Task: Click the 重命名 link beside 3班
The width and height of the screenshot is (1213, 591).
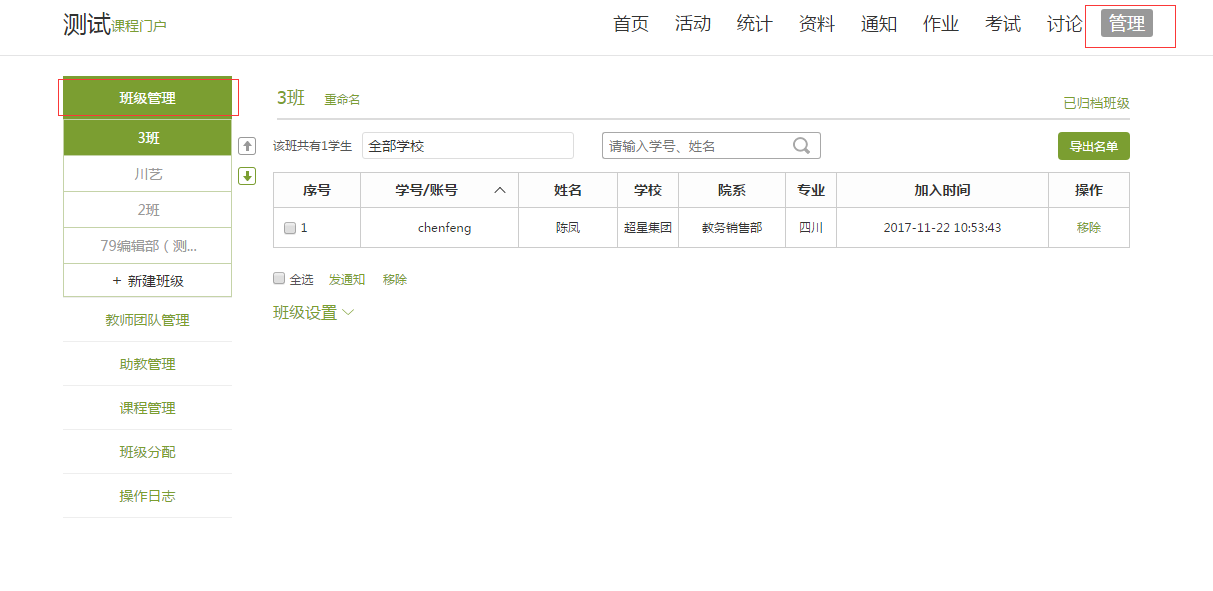Action: (342, 100)
